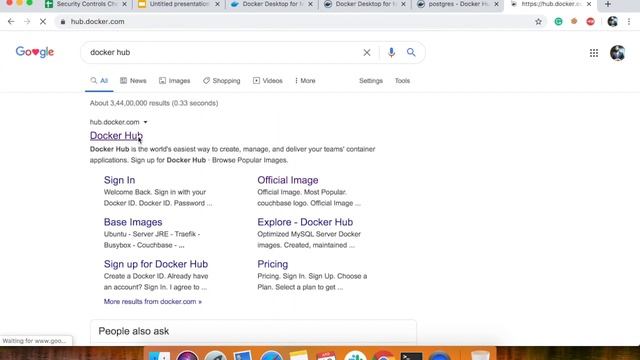This screenshot has width=640, height=360.
Task: Expand the More search filters menu
Action: 305,81
